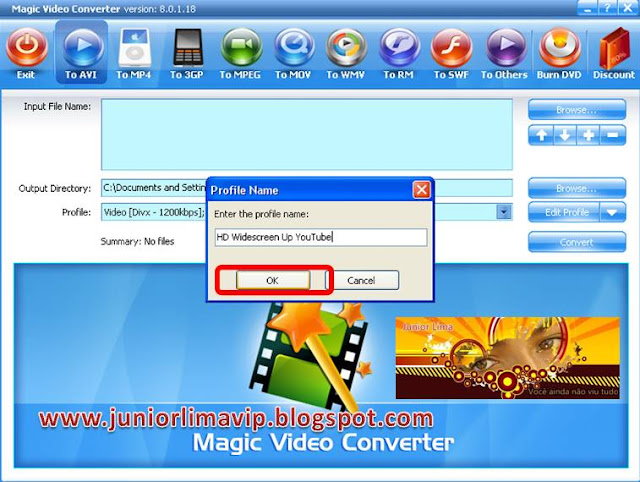Click the Output Directory path field
The image size is (640, 482).
307,188
